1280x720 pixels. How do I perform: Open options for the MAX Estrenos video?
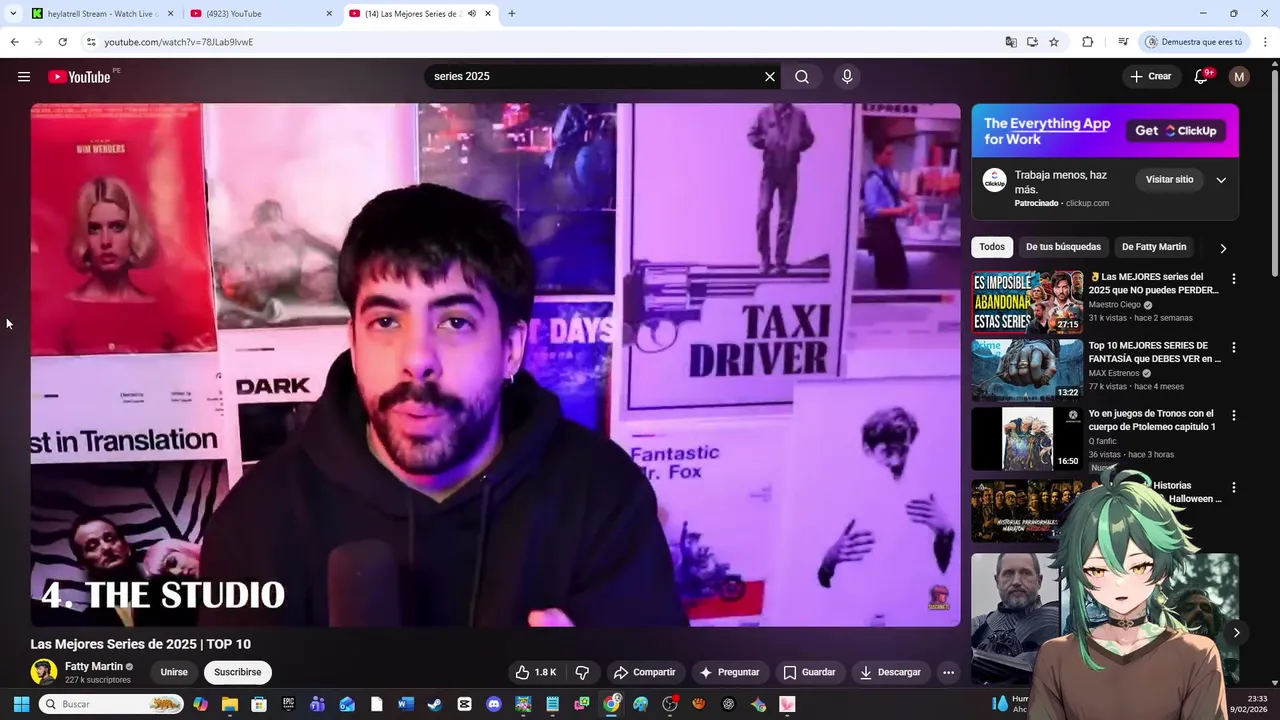click(1233, 347)
